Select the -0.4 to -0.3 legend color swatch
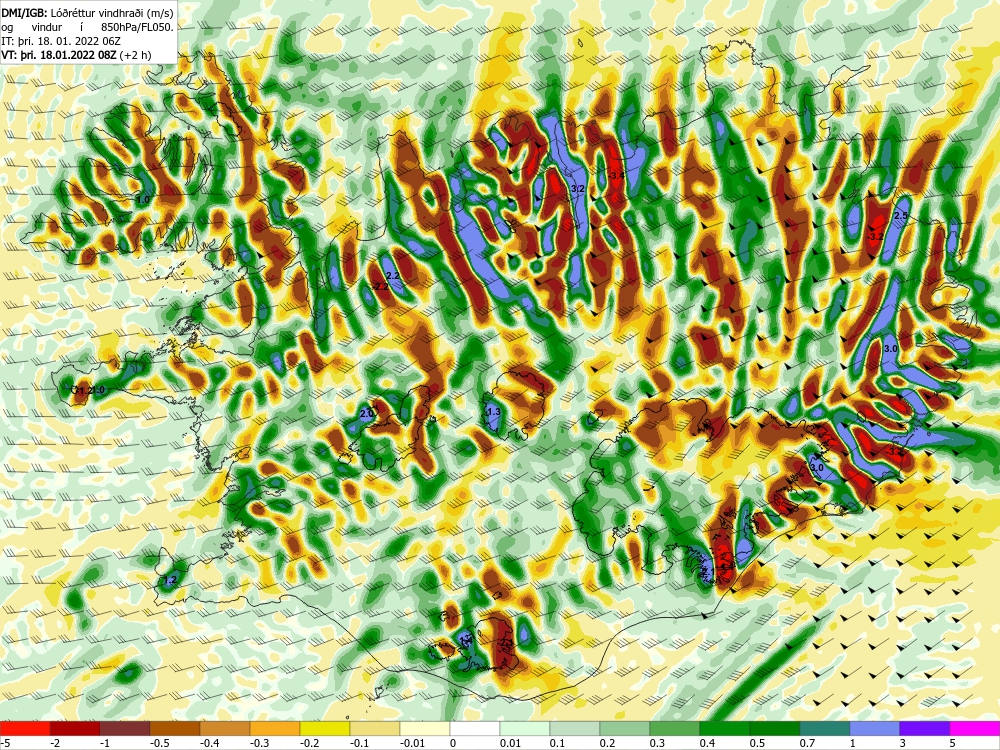The image size is (1000, 750). tap(225, 729)
